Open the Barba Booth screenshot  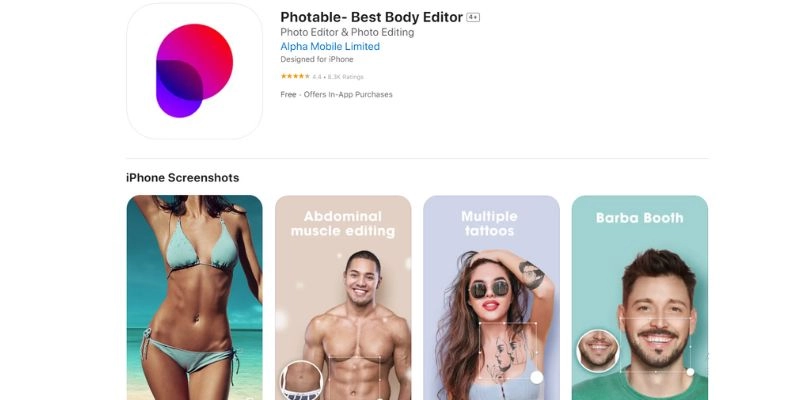tap(640, 297)
